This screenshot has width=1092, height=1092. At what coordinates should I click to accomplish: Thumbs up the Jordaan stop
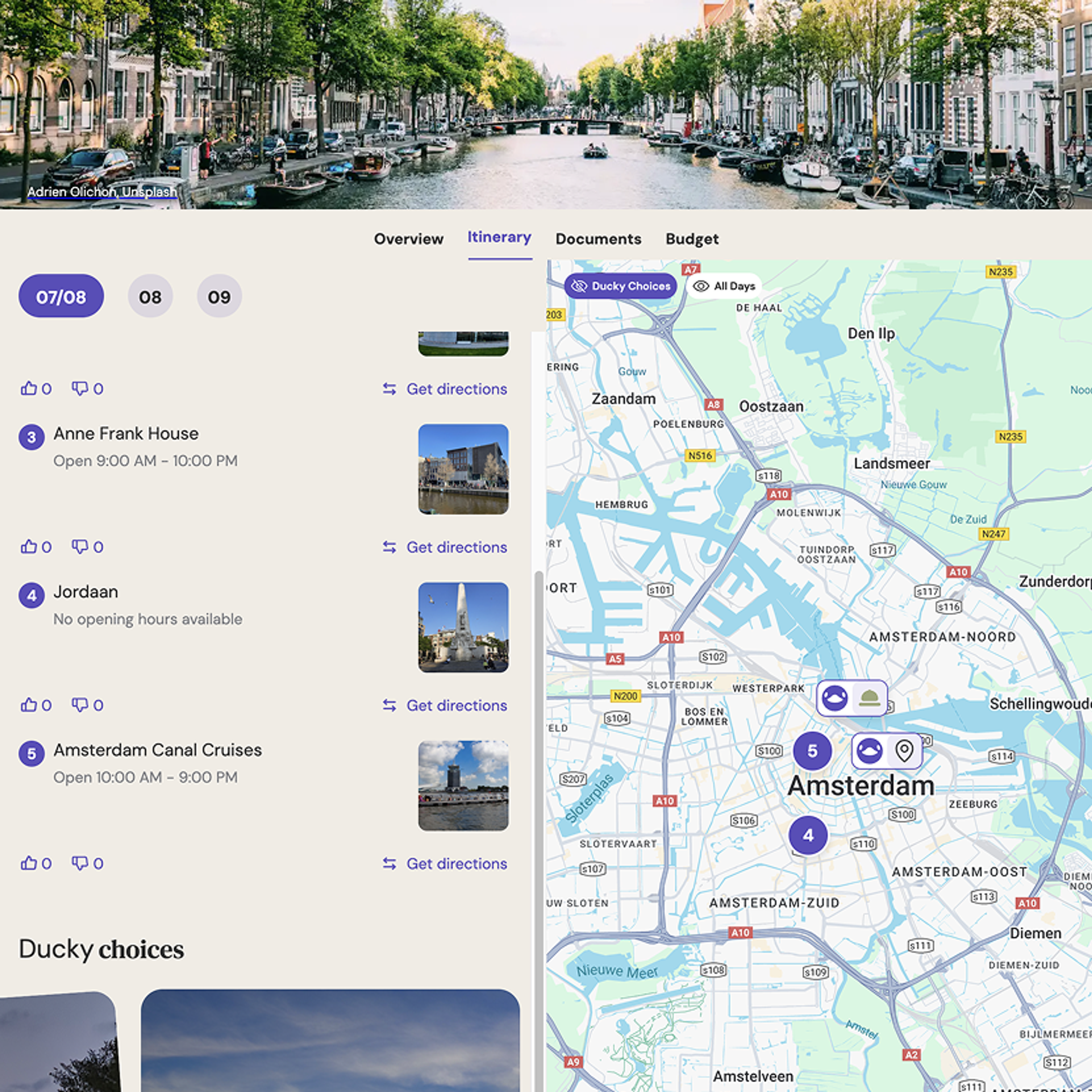point(29,705)
